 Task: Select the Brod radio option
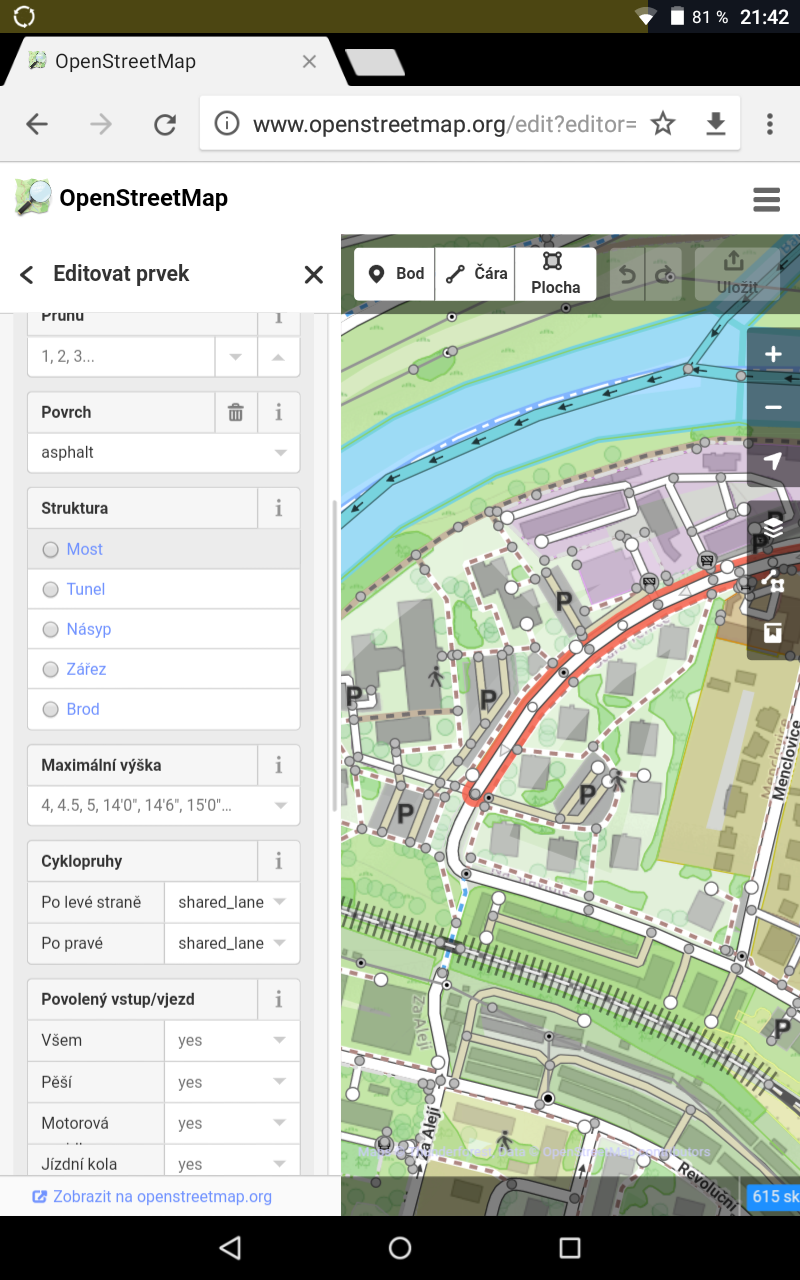[x=164, y=709]
